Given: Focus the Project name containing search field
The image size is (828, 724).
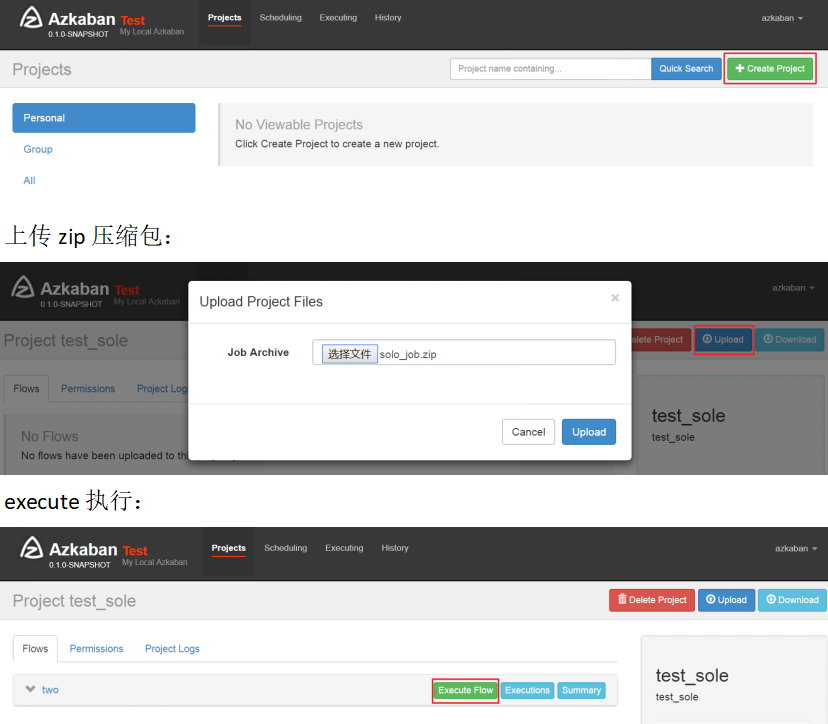Looking at the screenshot, I should click(x=550, y=69).
